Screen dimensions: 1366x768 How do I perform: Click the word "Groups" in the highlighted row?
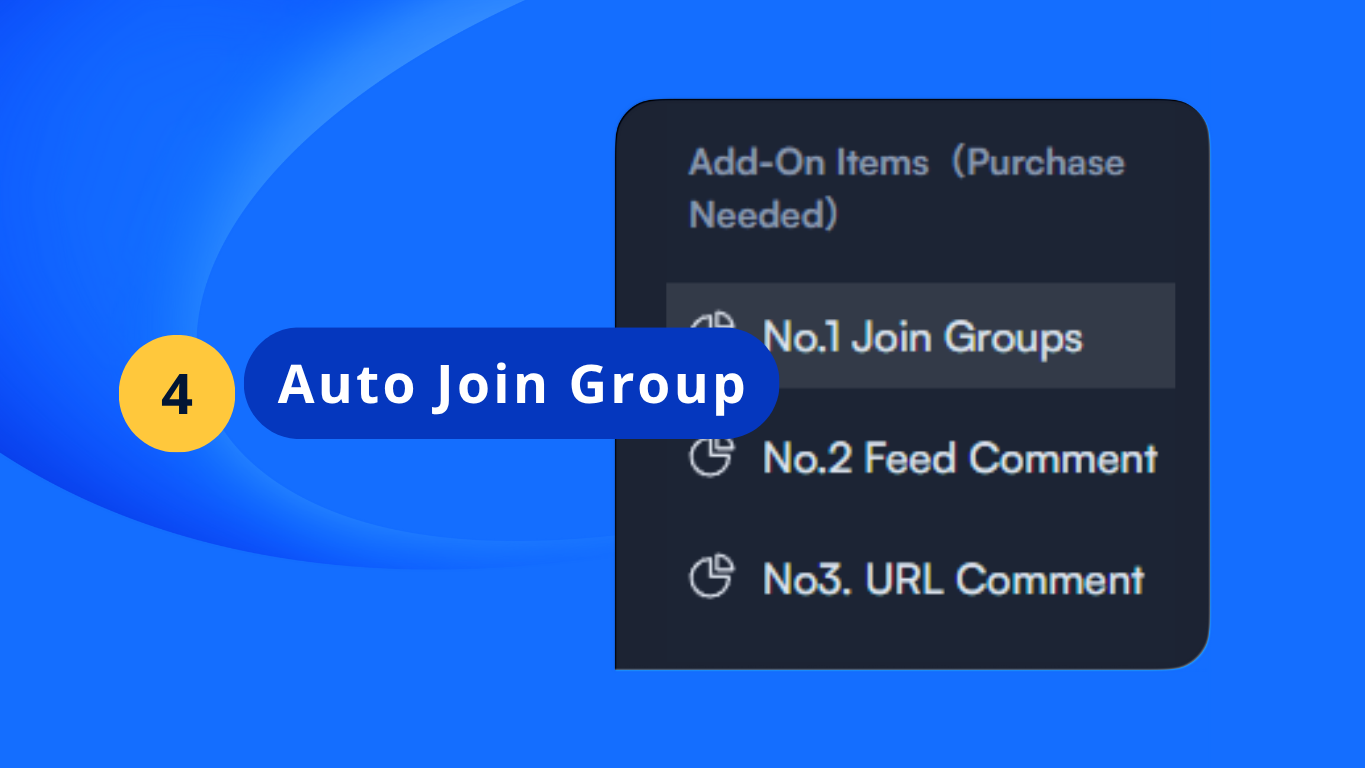1013,338
